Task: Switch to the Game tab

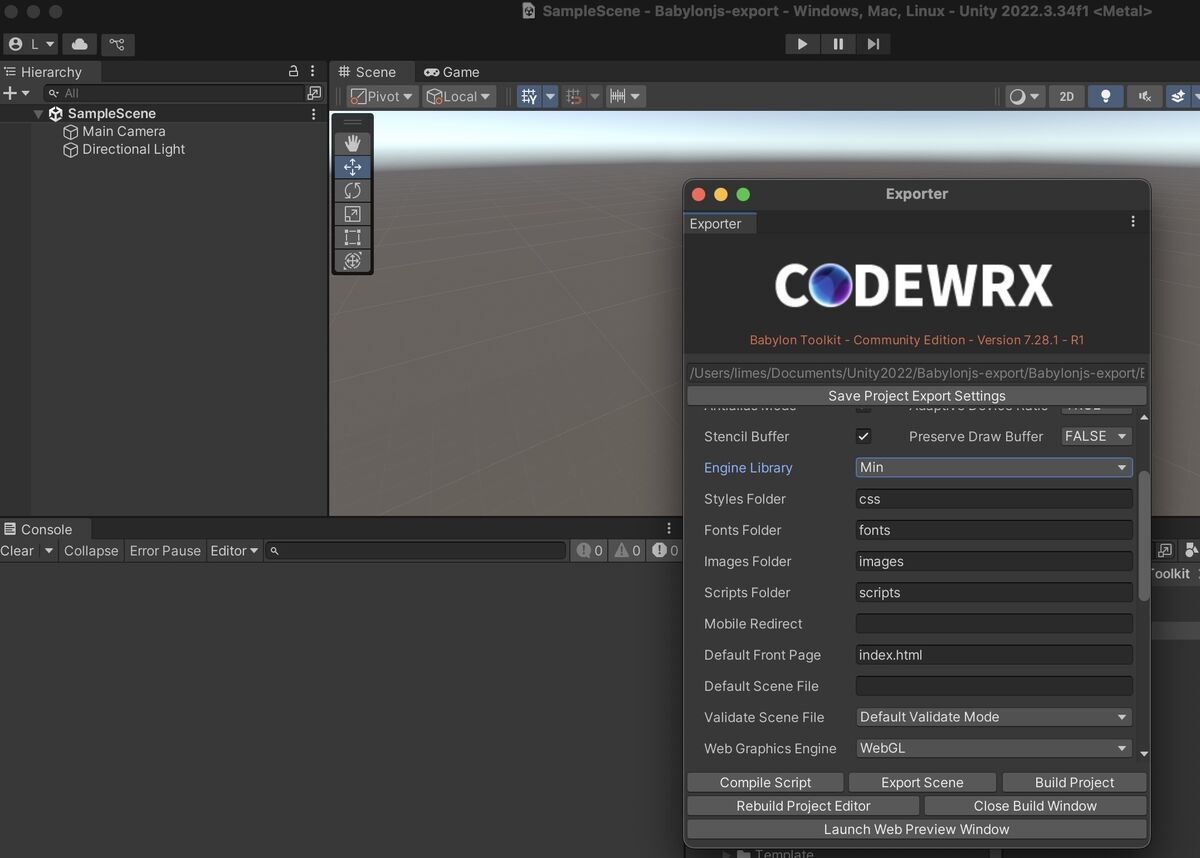Action: (x=452, y=72)
